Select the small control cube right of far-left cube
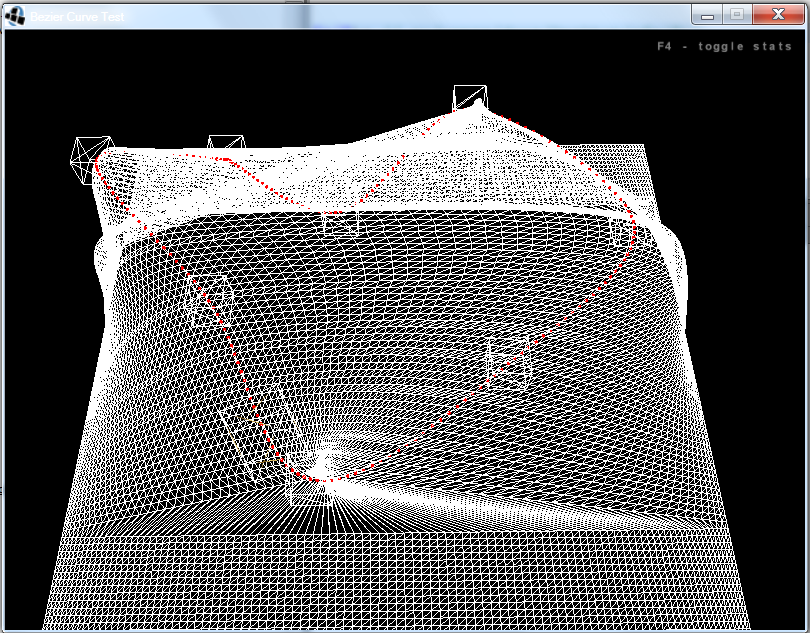 (226, 143)
